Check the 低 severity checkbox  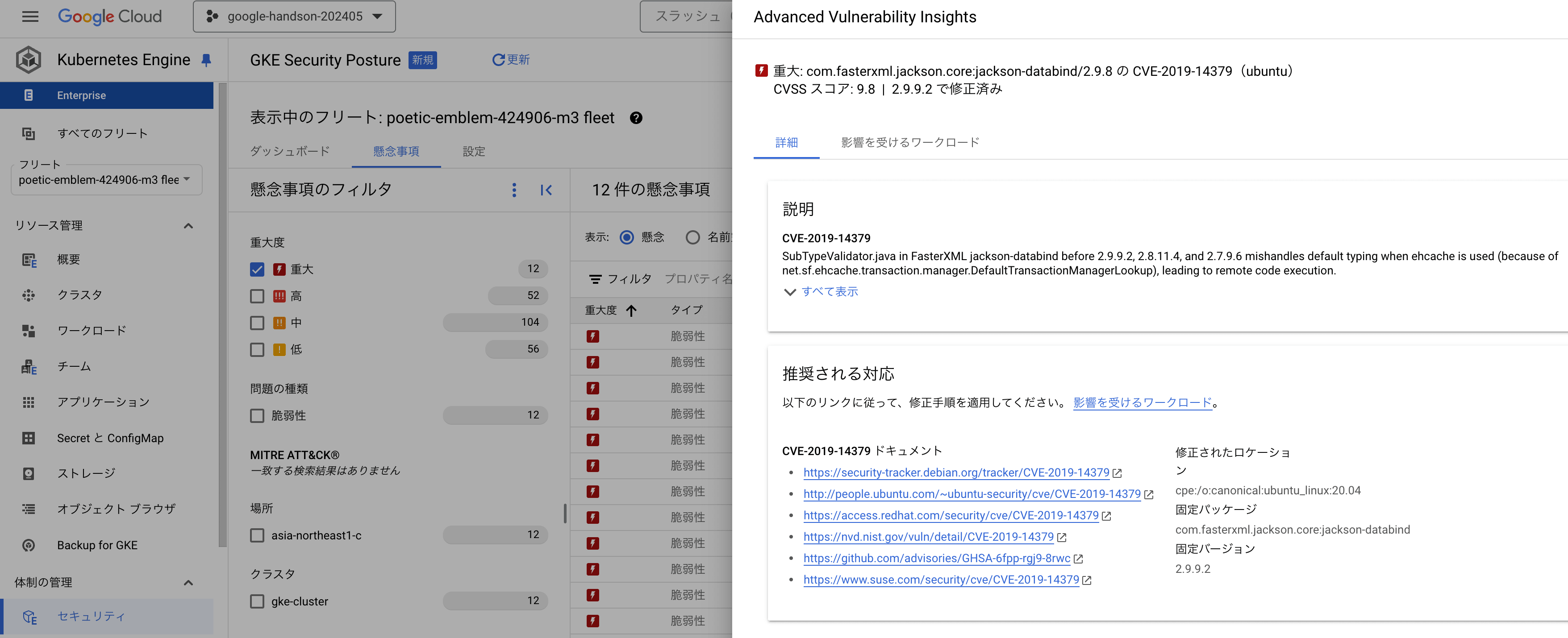click(258, 350)
